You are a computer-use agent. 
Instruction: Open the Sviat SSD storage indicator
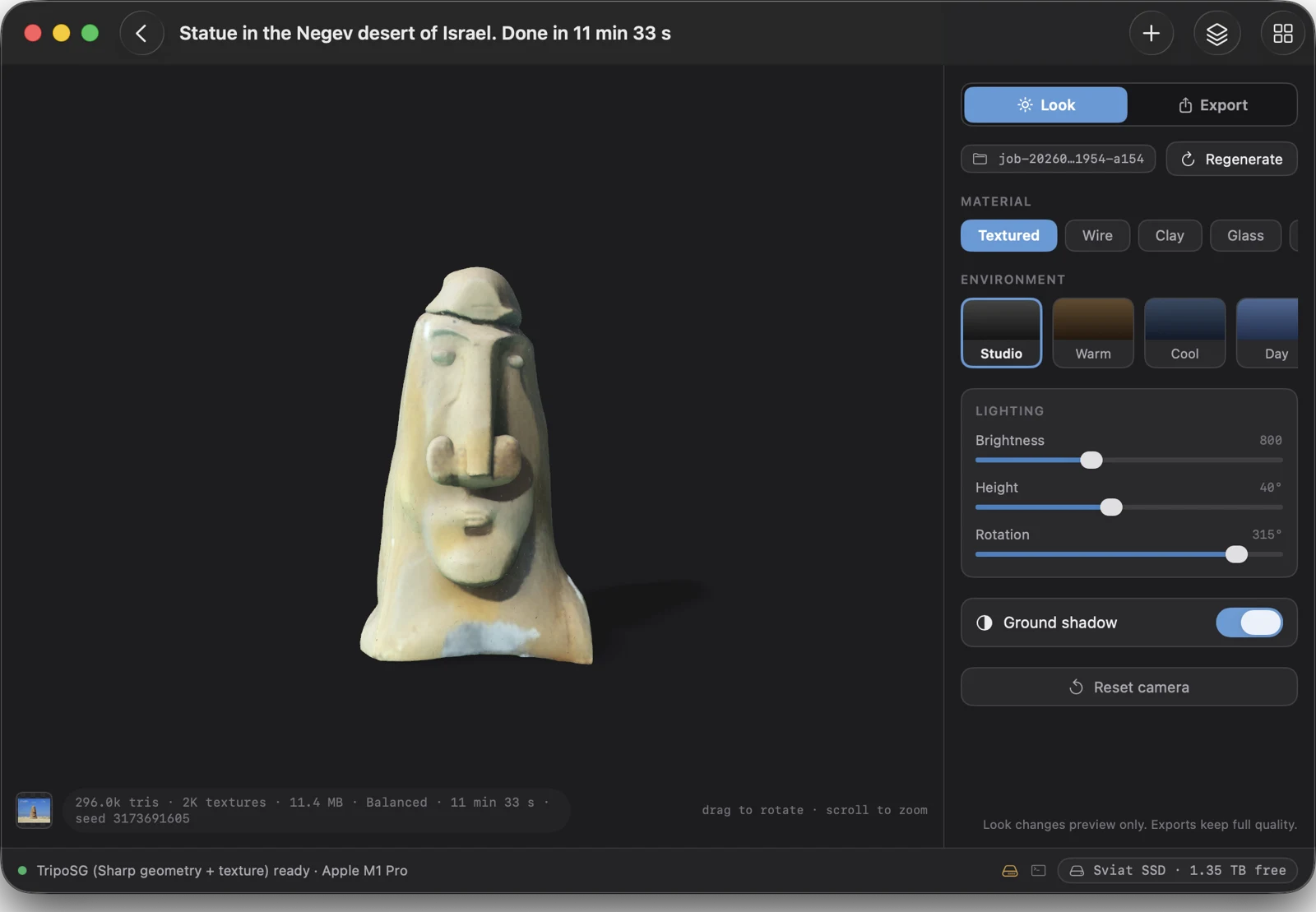(1177, 870)
